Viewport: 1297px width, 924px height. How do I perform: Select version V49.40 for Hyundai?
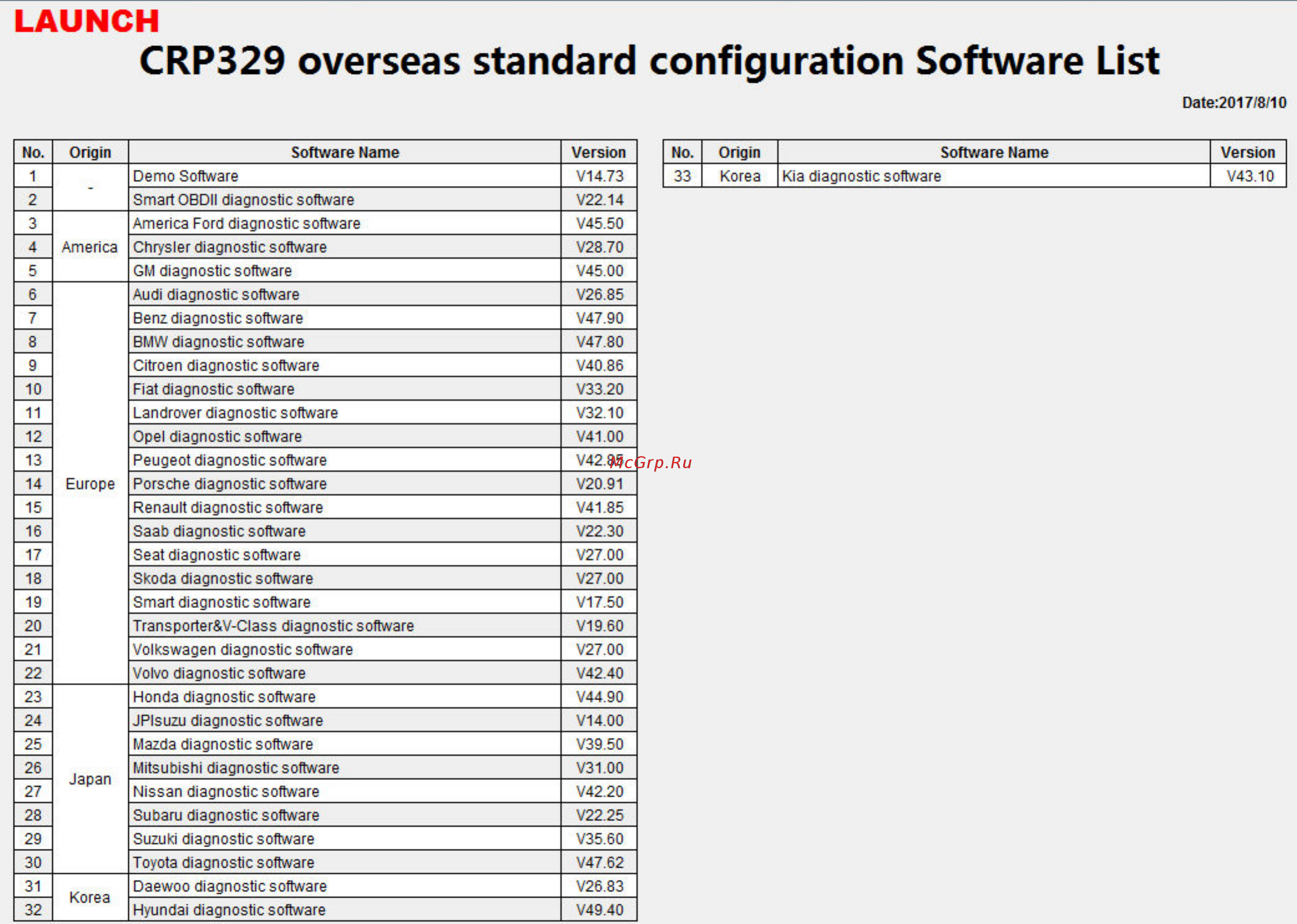(x=599, y=910)
